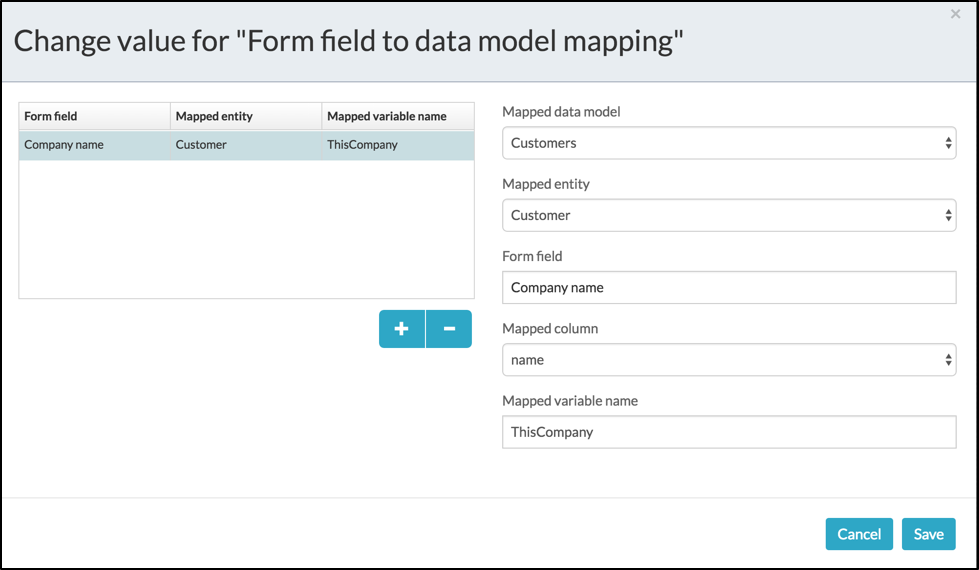This screenshot has width=979, height=570.
Task: Add a new mapping with the plus button
Action: pyautogui.click(x=402, y=329)
